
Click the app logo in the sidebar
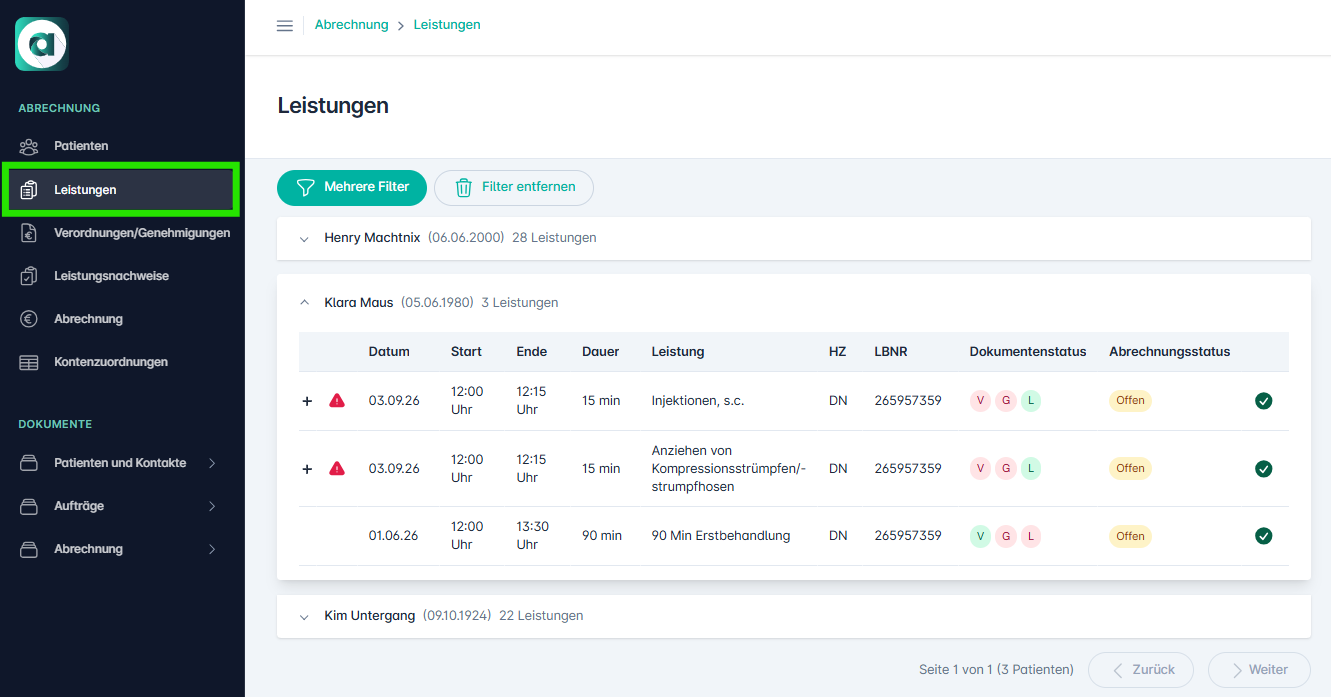(42, 44)
